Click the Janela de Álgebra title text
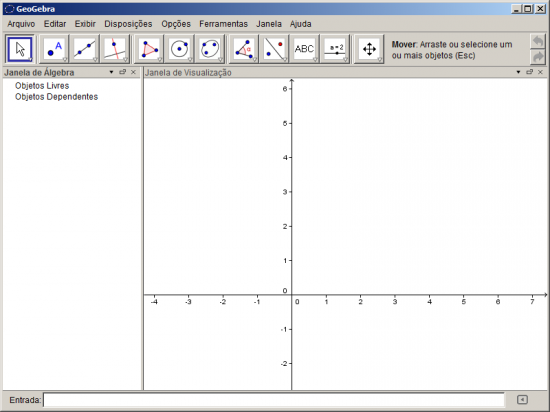The height and width of the screenshot is (412, 550). [39, 73]
